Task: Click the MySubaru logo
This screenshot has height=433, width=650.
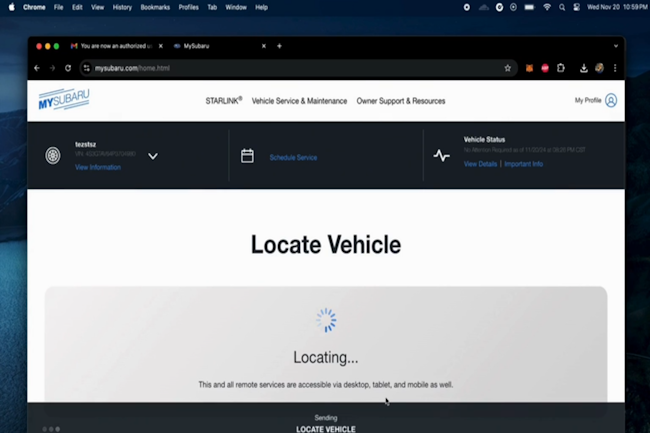Action: coord(64,99)
